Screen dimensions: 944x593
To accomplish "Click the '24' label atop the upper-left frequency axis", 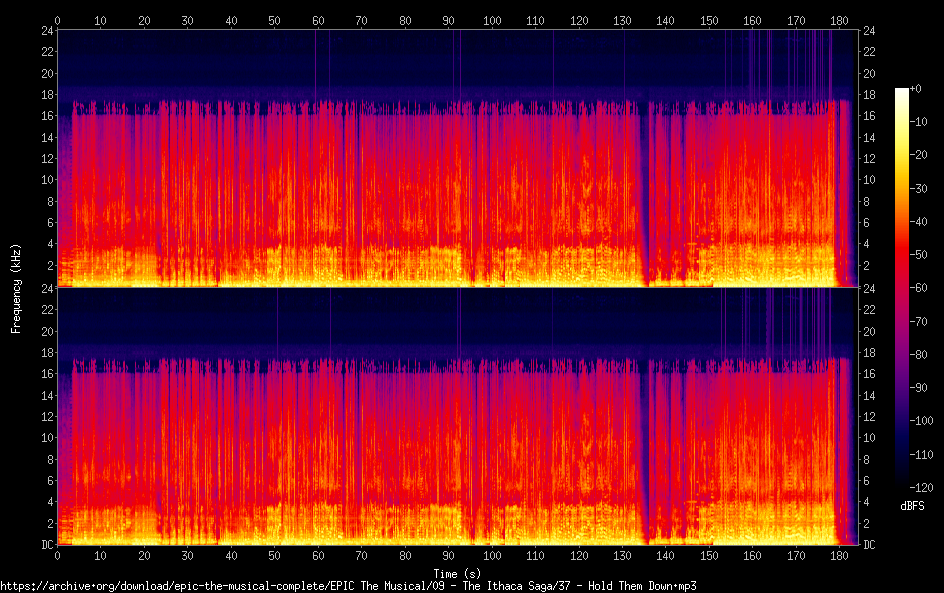I will pyautogui.click(x=46, y=31).
